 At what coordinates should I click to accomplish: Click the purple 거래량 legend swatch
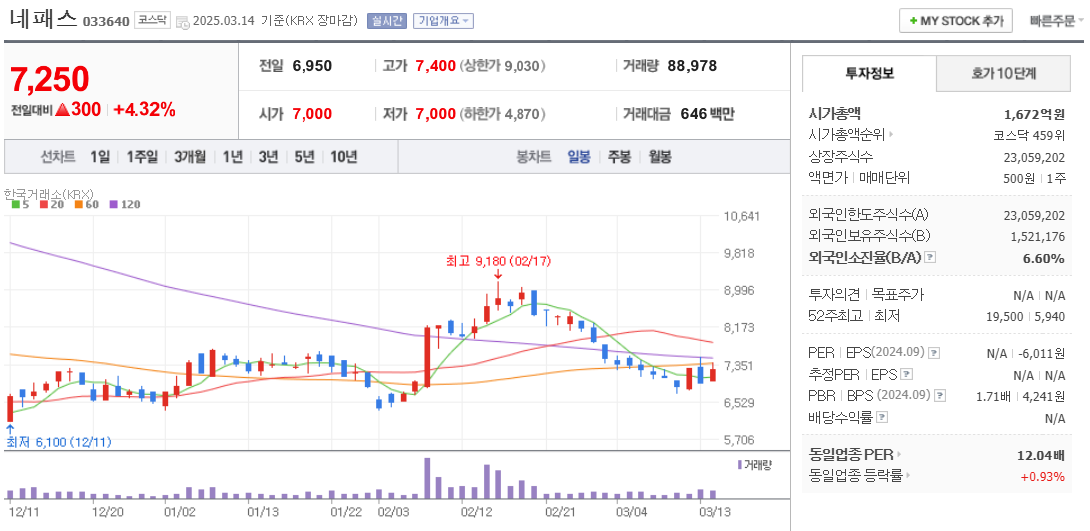pos(740,464)
